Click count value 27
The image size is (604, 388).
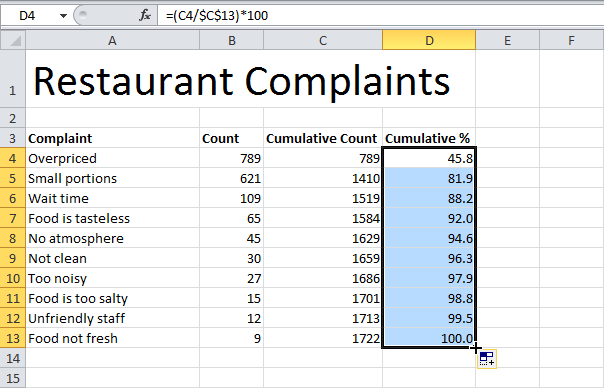point(232,279)
